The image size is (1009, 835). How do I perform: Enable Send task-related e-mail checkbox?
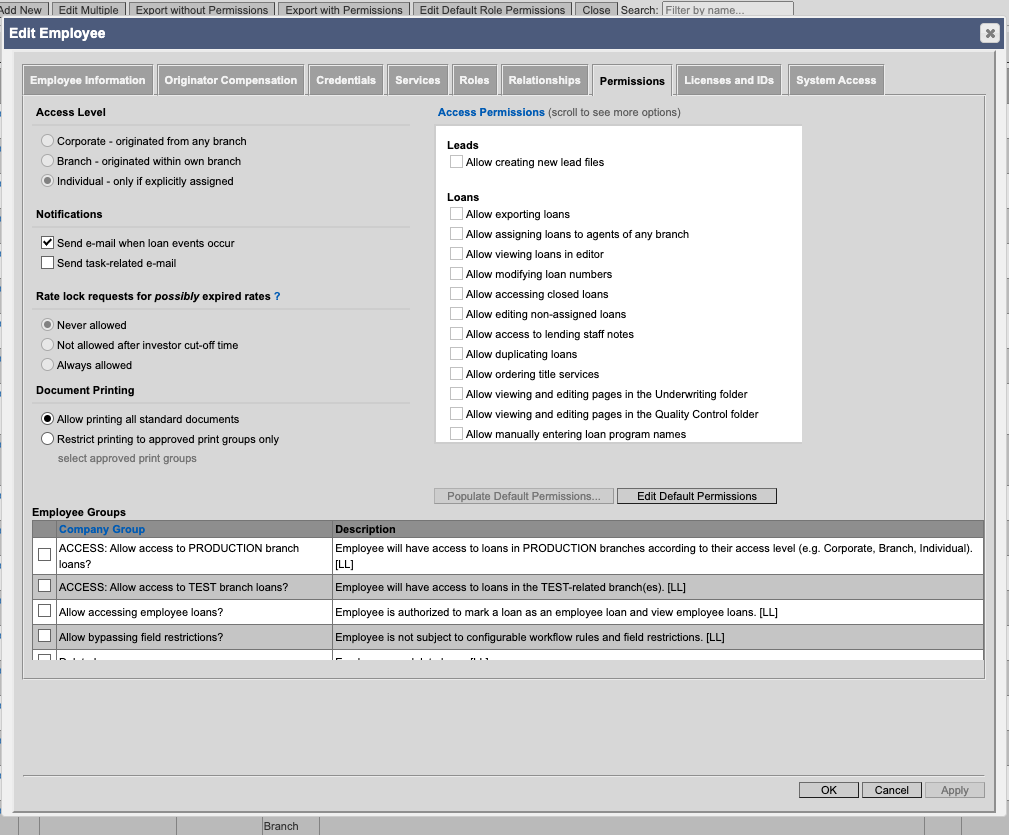click(47, 263)
